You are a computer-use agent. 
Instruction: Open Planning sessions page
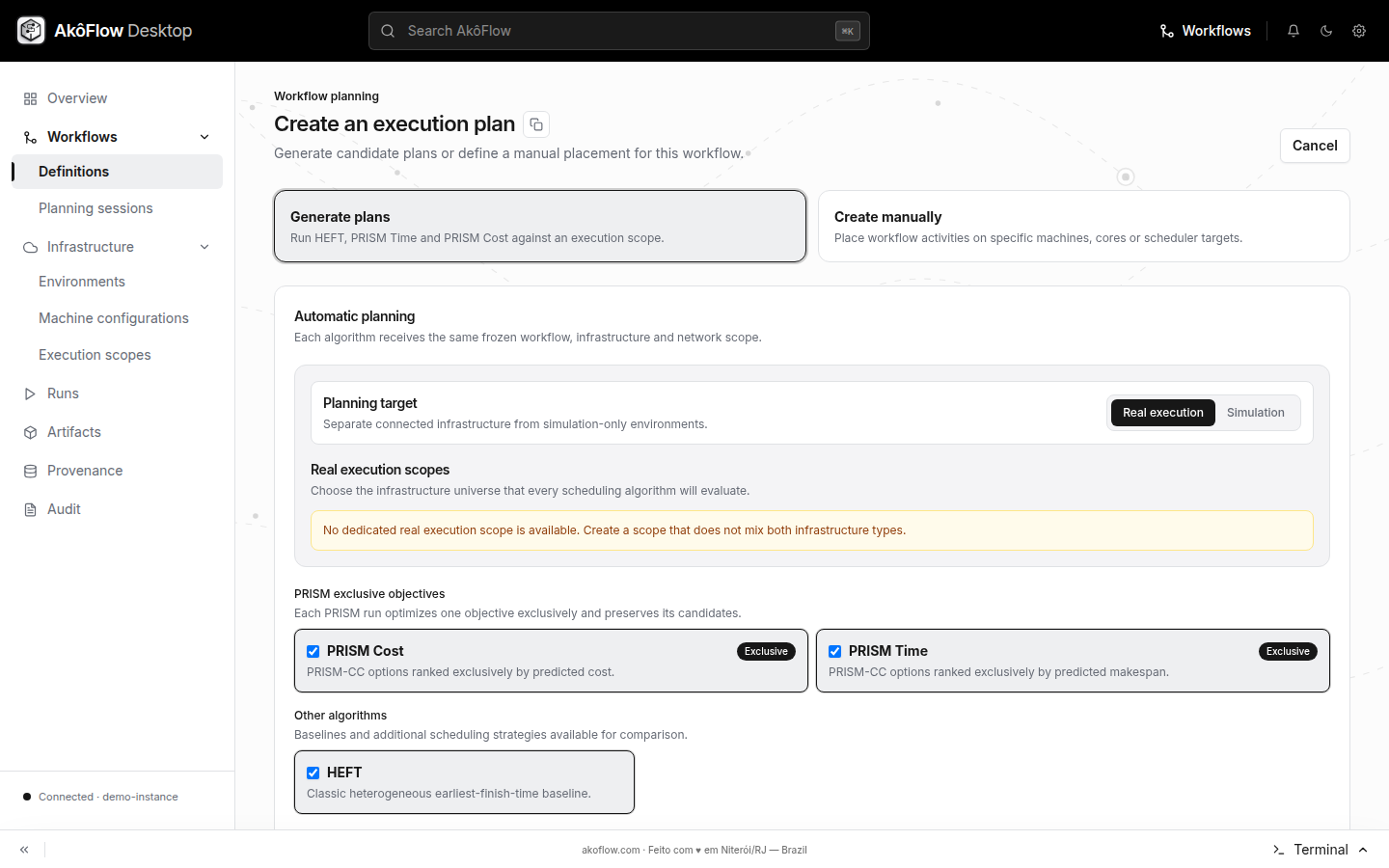point(118,208)
